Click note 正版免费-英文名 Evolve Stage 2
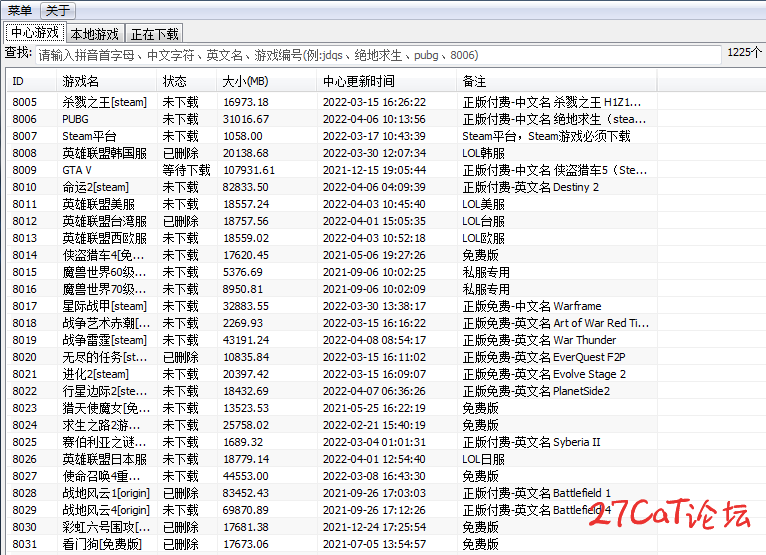The height and width of the screenshot is (555, 766). pyautogui.click(x=544, y=374)
